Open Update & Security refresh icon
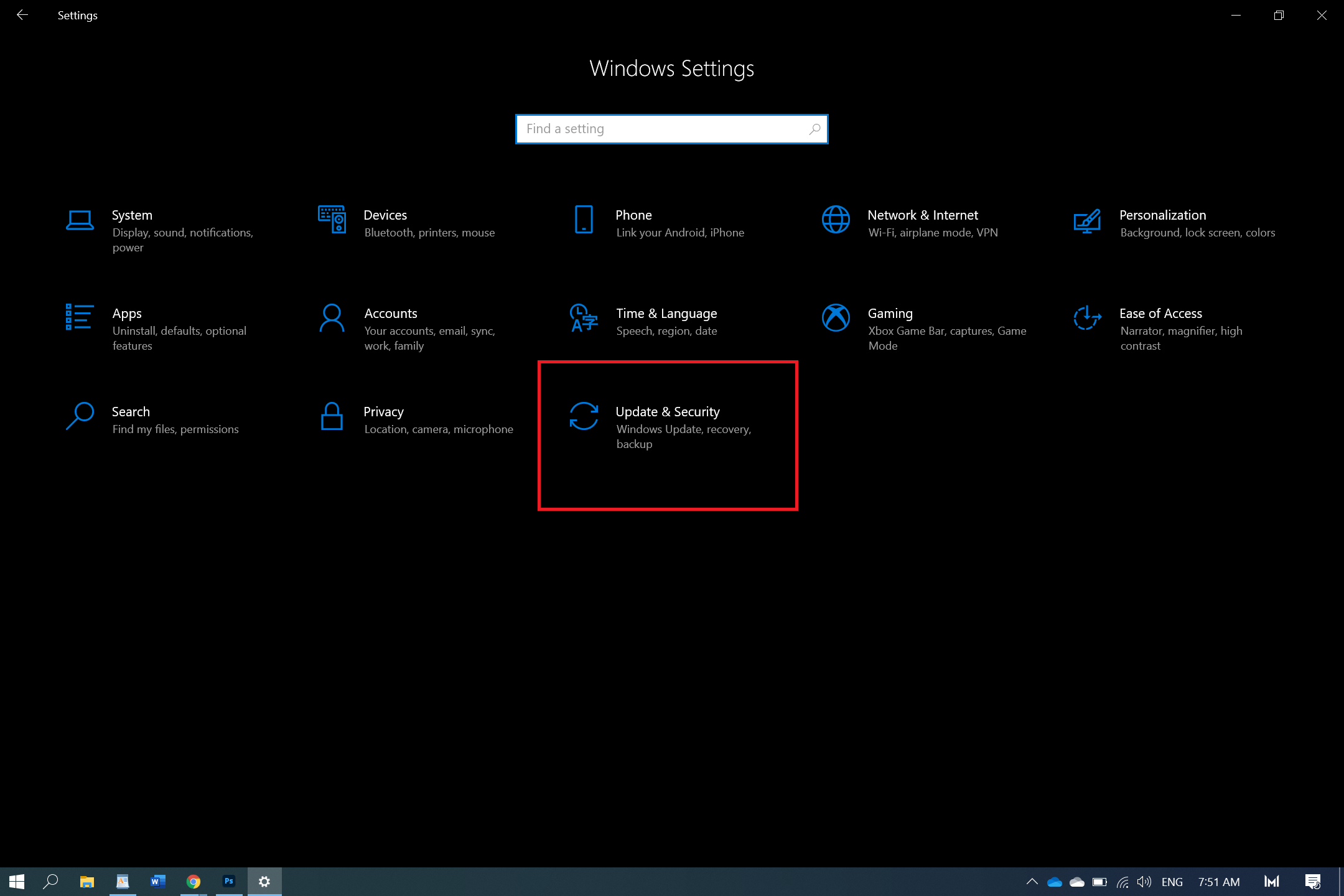Viewport: 1344px width, 896px height. point(584,416)
